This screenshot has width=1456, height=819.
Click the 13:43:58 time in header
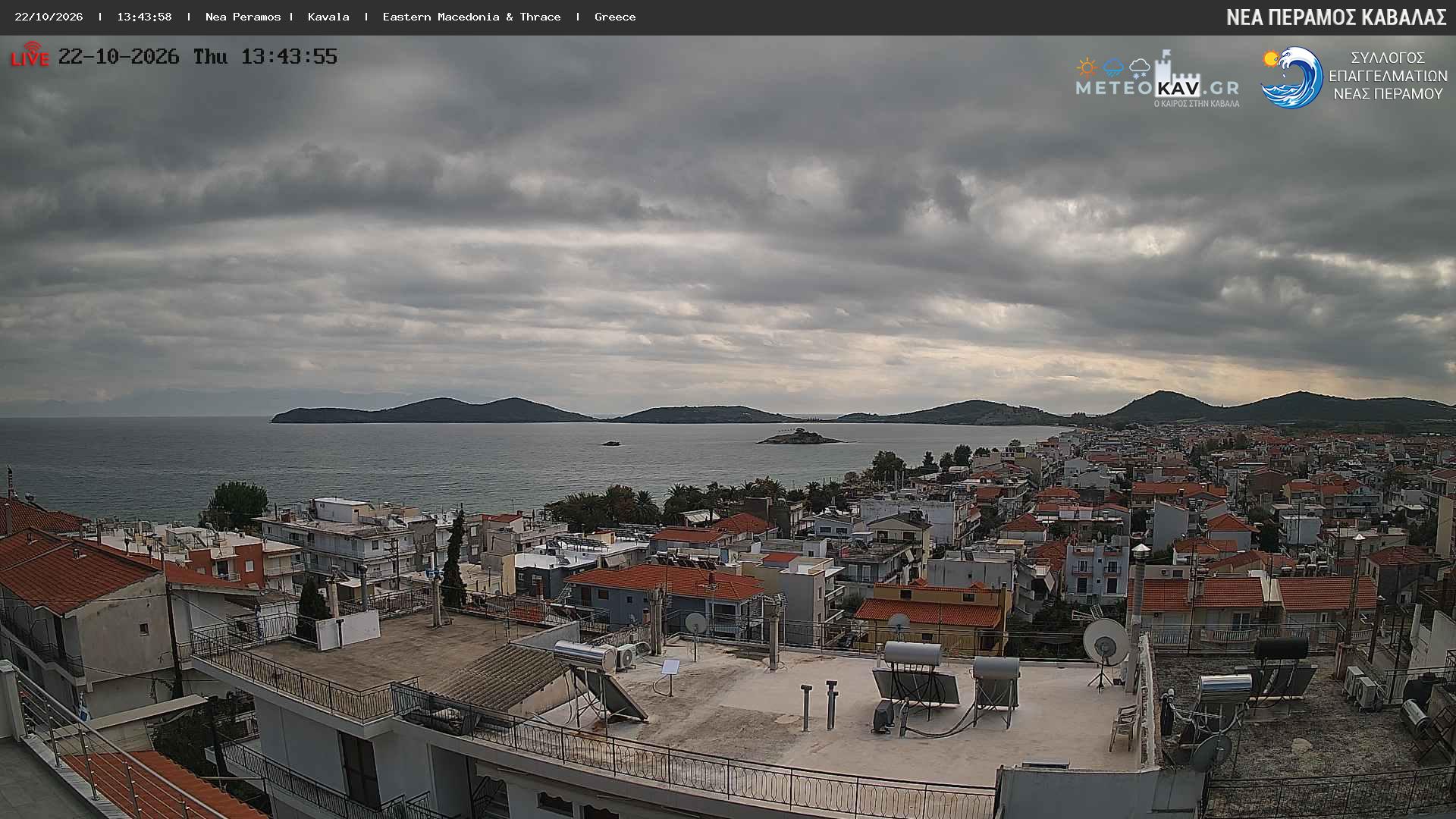pos(144,17)
